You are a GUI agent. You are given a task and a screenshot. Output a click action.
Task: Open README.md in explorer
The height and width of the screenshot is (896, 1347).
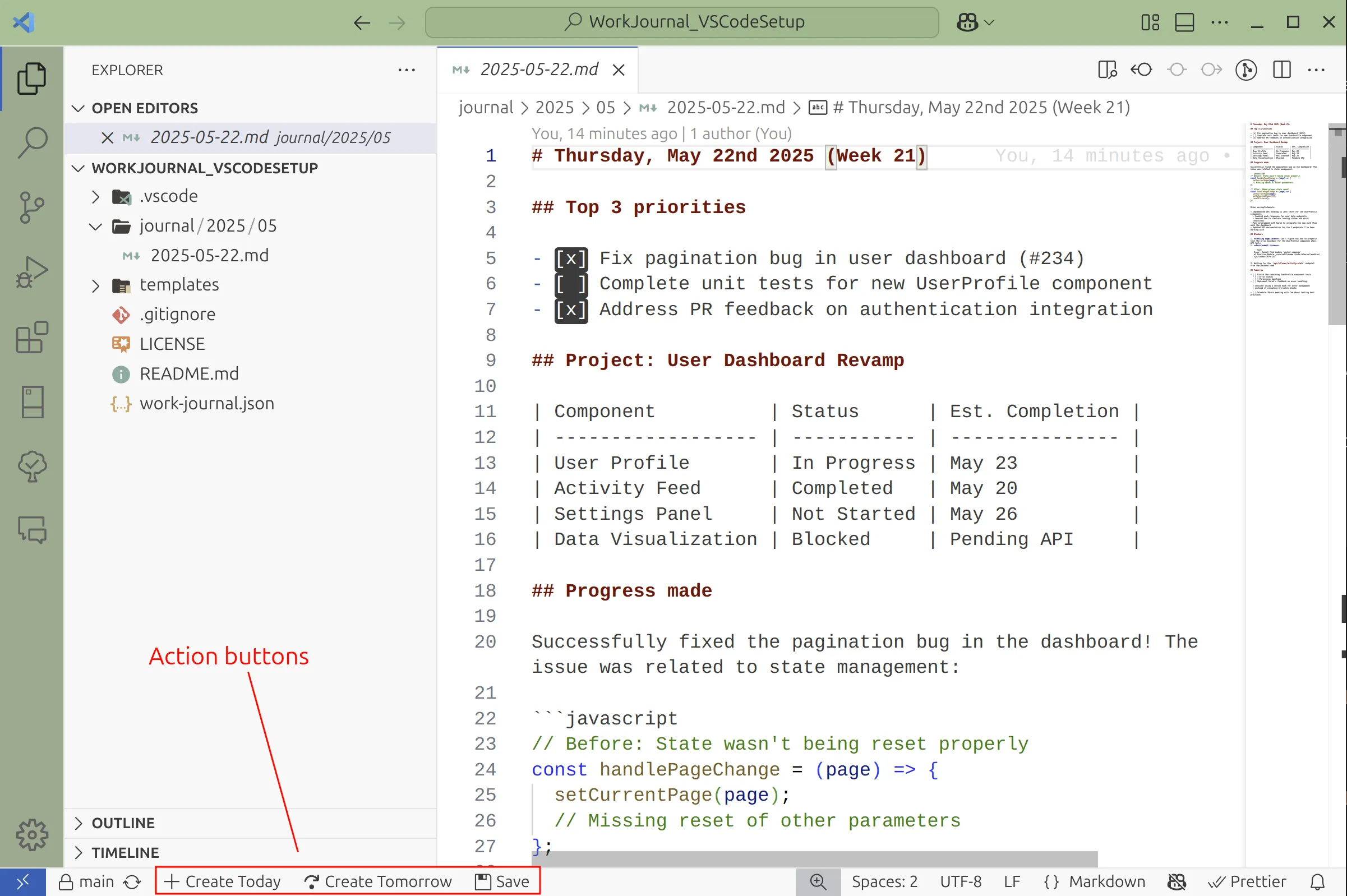(x=250, y=374)
